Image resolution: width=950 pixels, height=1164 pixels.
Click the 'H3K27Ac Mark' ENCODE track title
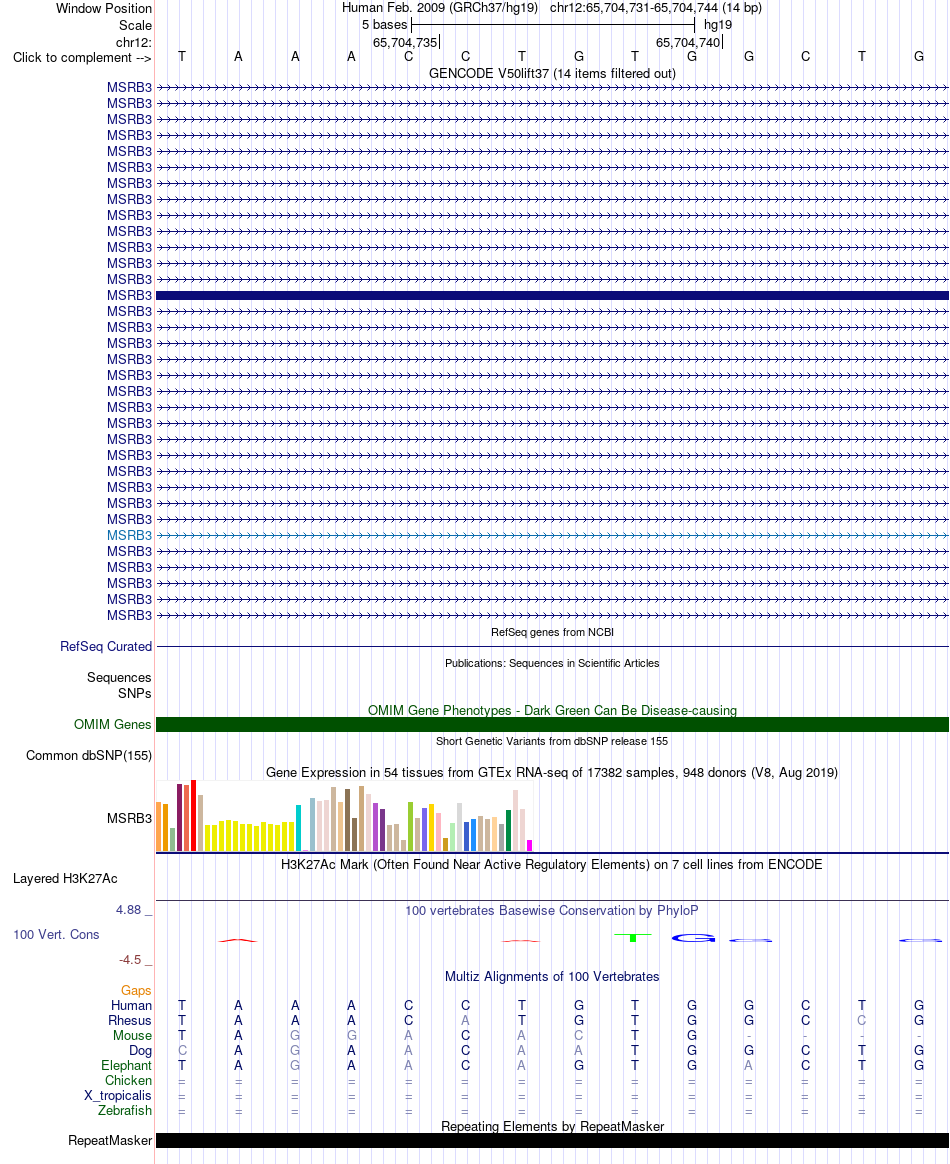pyautogui.click(x=552, y=865)
